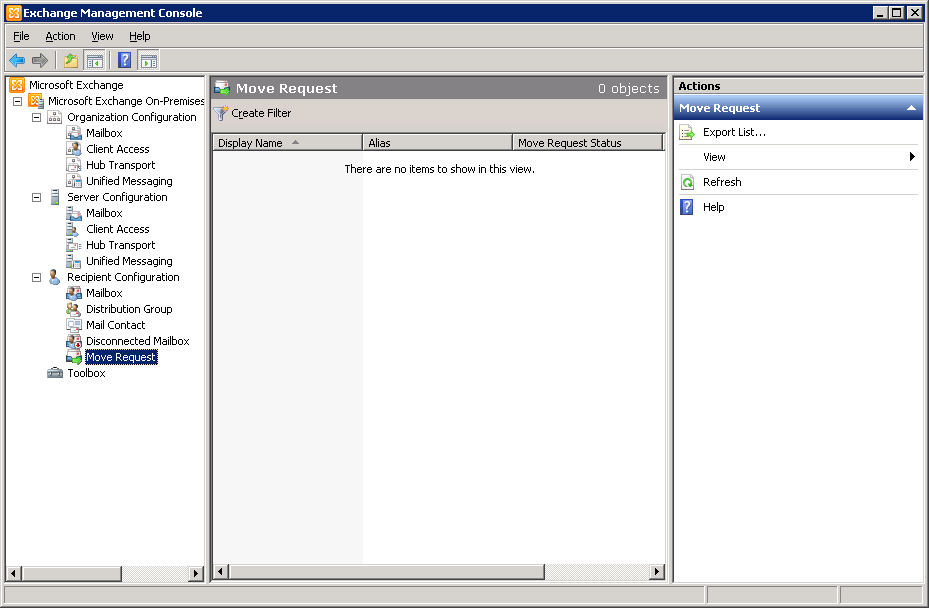Sort by Move Request Status column
The image size is (929, 608).
(x=587, y=143)
